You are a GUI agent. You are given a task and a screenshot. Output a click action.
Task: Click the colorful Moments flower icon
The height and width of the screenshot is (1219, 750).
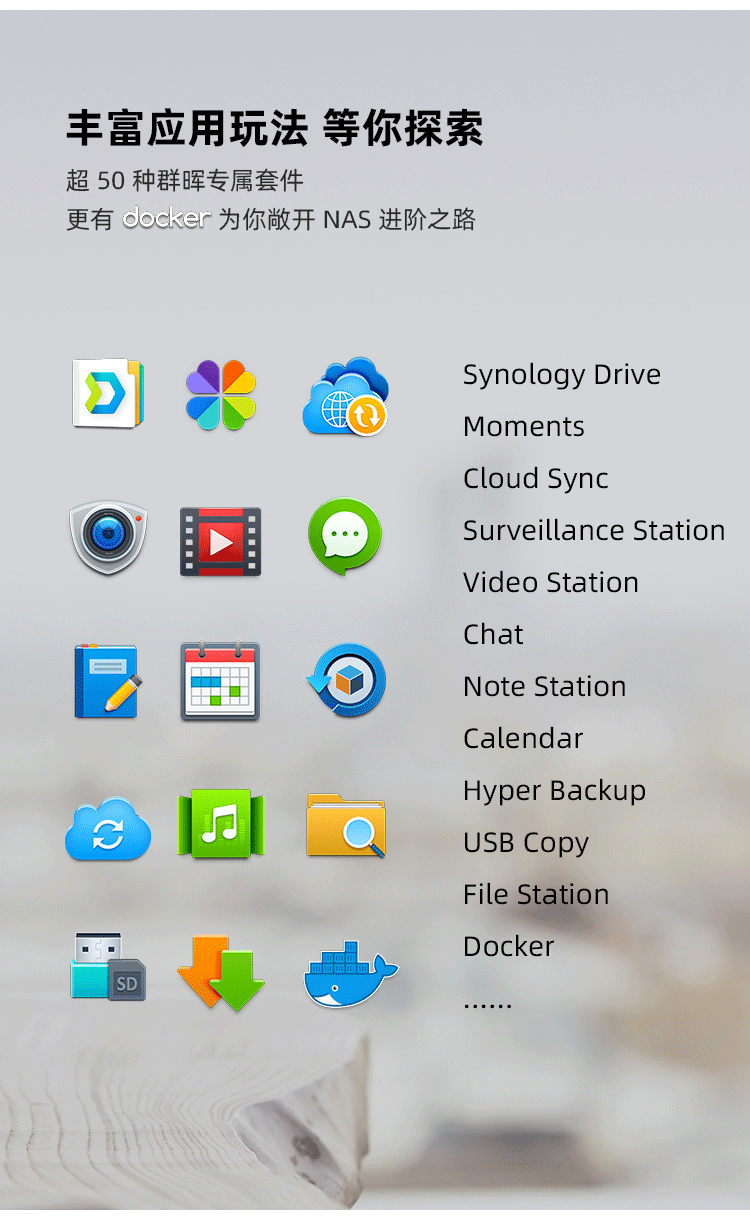[x=221, y=395]
